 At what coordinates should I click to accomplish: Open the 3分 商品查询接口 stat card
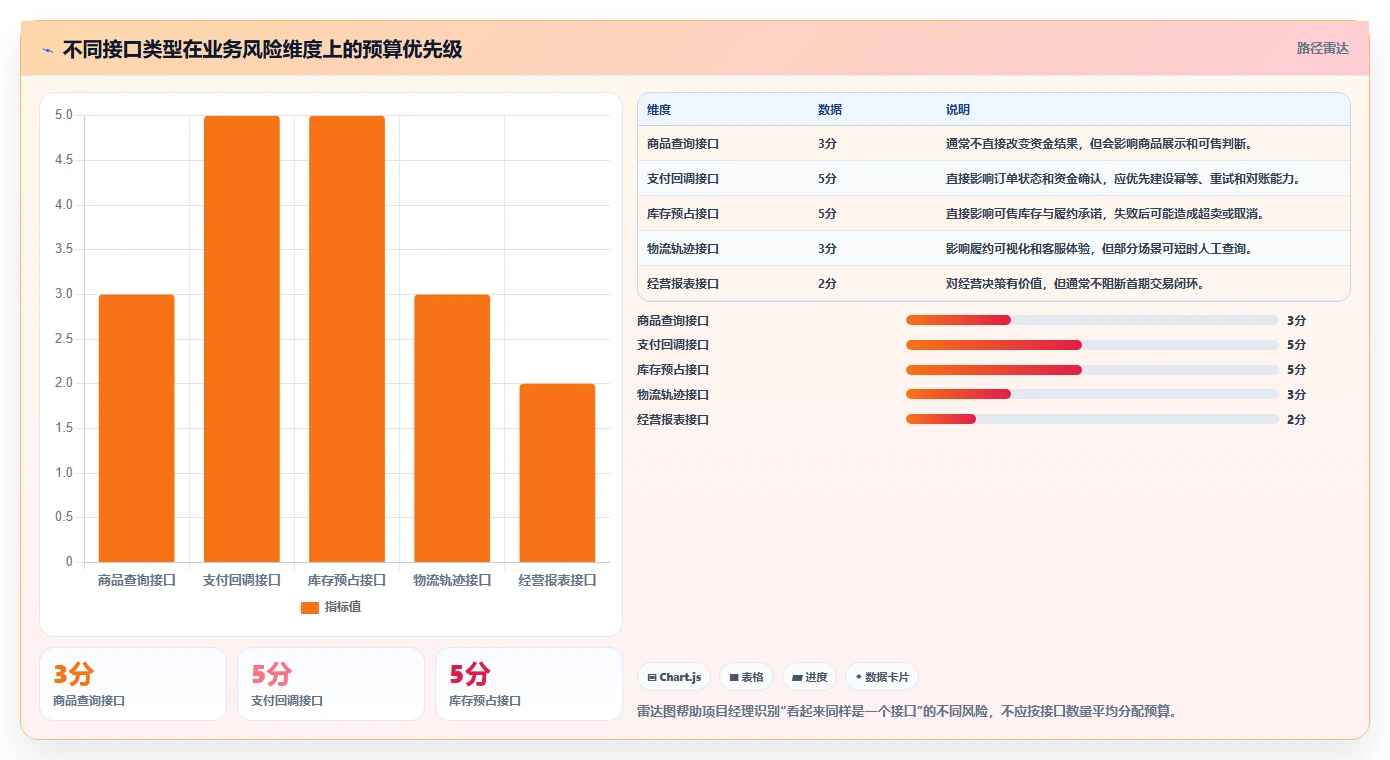(133, 684)
